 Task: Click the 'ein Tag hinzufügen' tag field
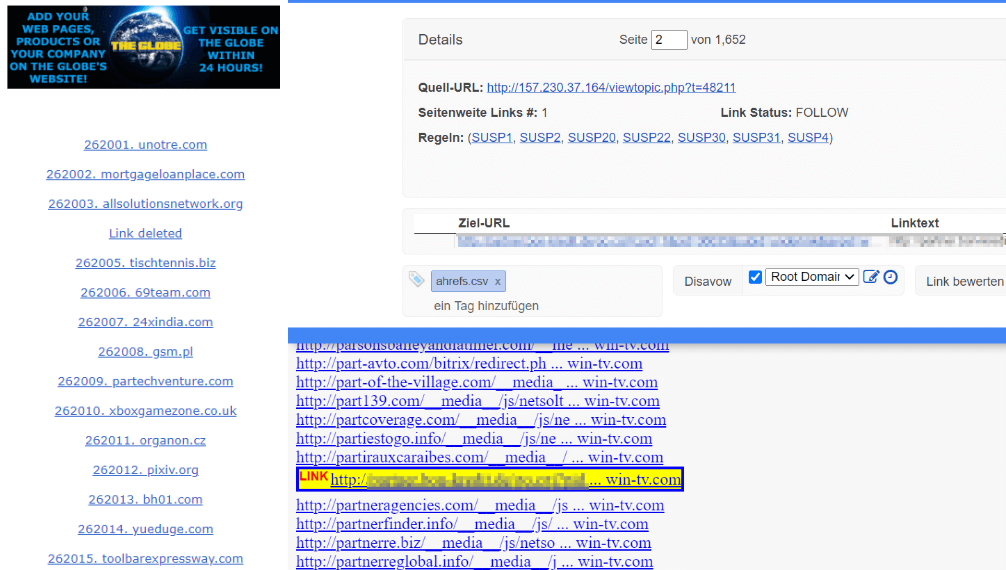tap(486, 306)
